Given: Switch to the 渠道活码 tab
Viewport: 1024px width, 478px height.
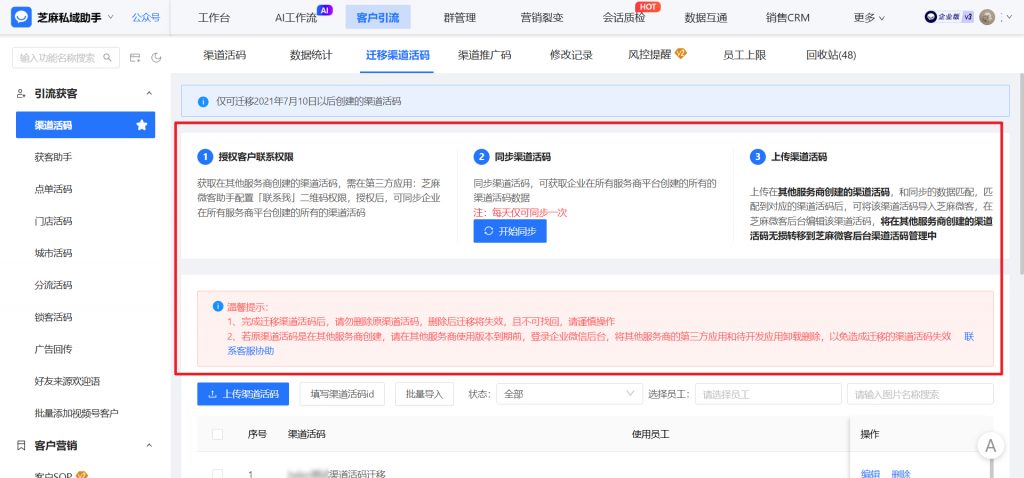Looking at the screenshot, I should pos(225,55).
